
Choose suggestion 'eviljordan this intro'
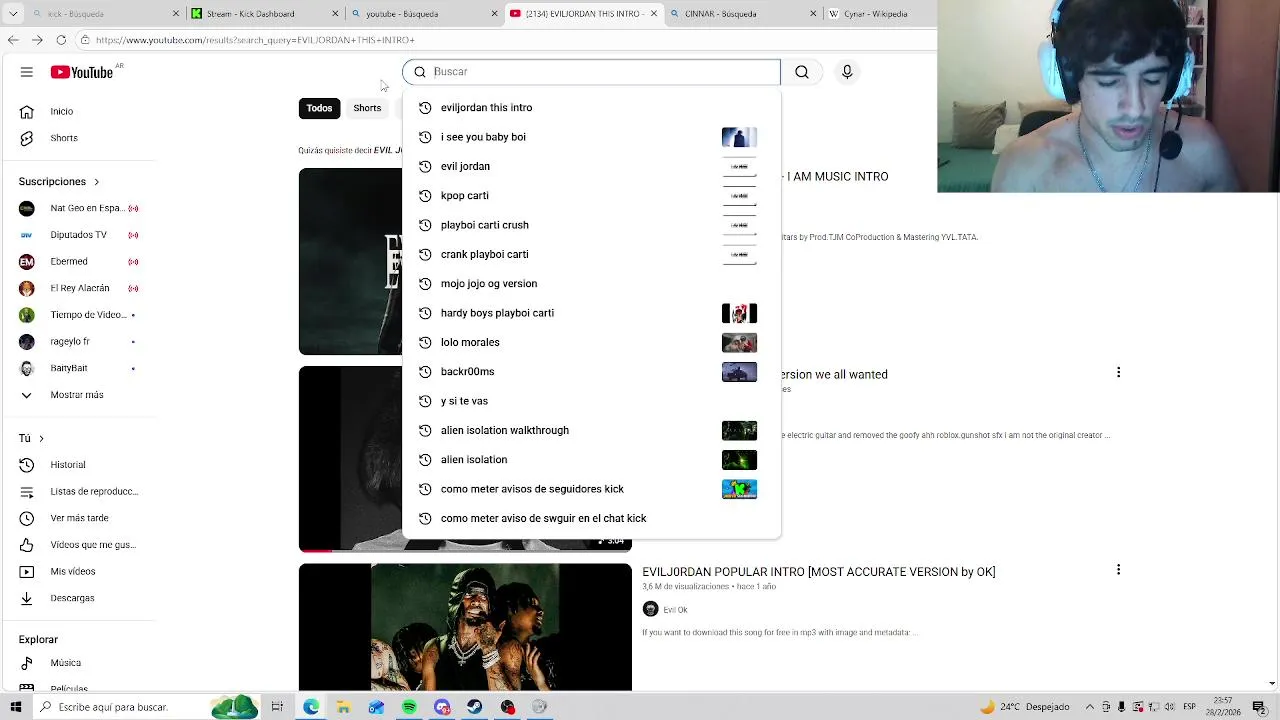point(591,108)
